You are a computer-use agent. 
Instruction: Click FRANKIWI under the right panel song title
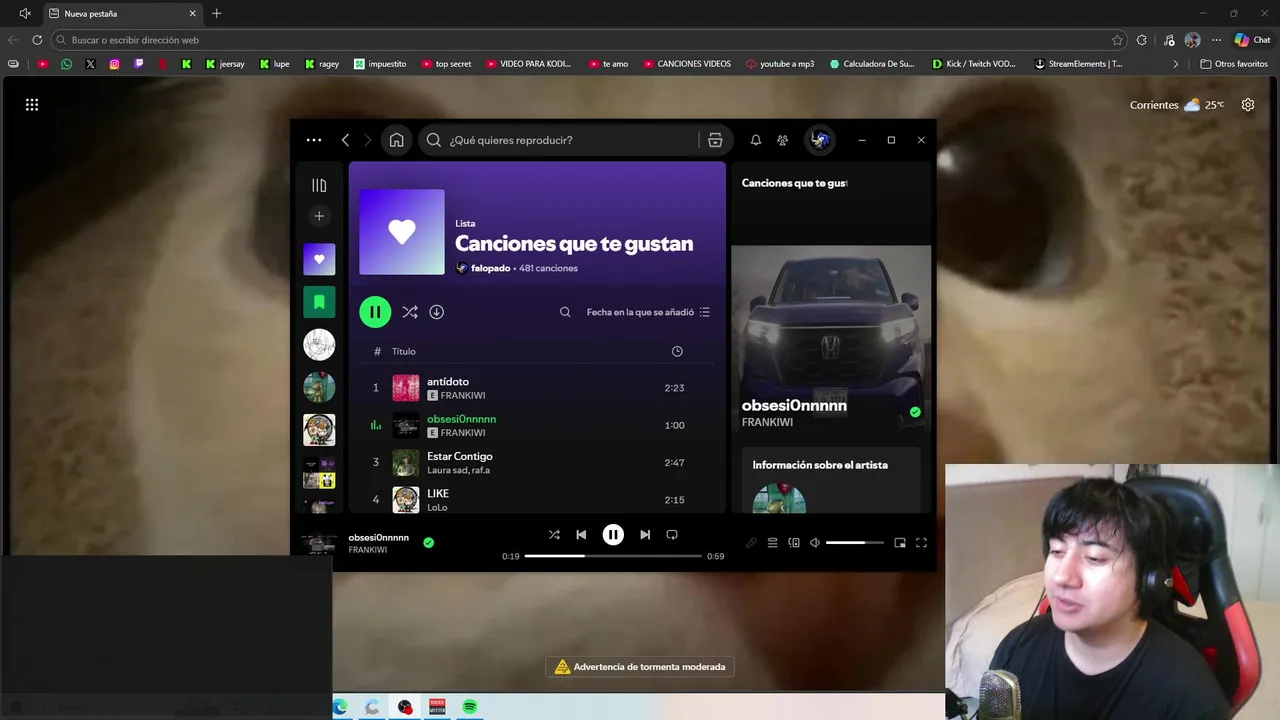767,422
